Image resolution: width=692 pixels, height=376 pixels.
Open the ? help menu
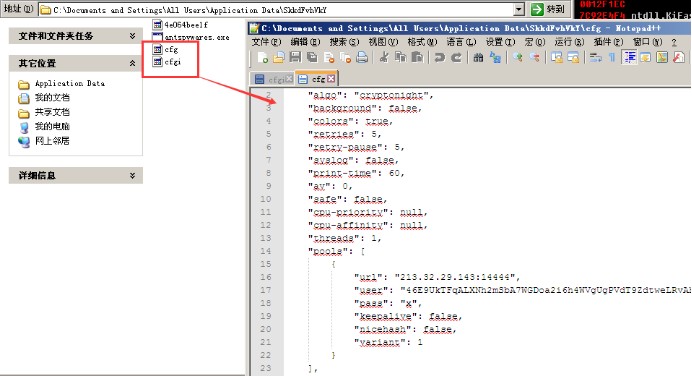point(674,42)
